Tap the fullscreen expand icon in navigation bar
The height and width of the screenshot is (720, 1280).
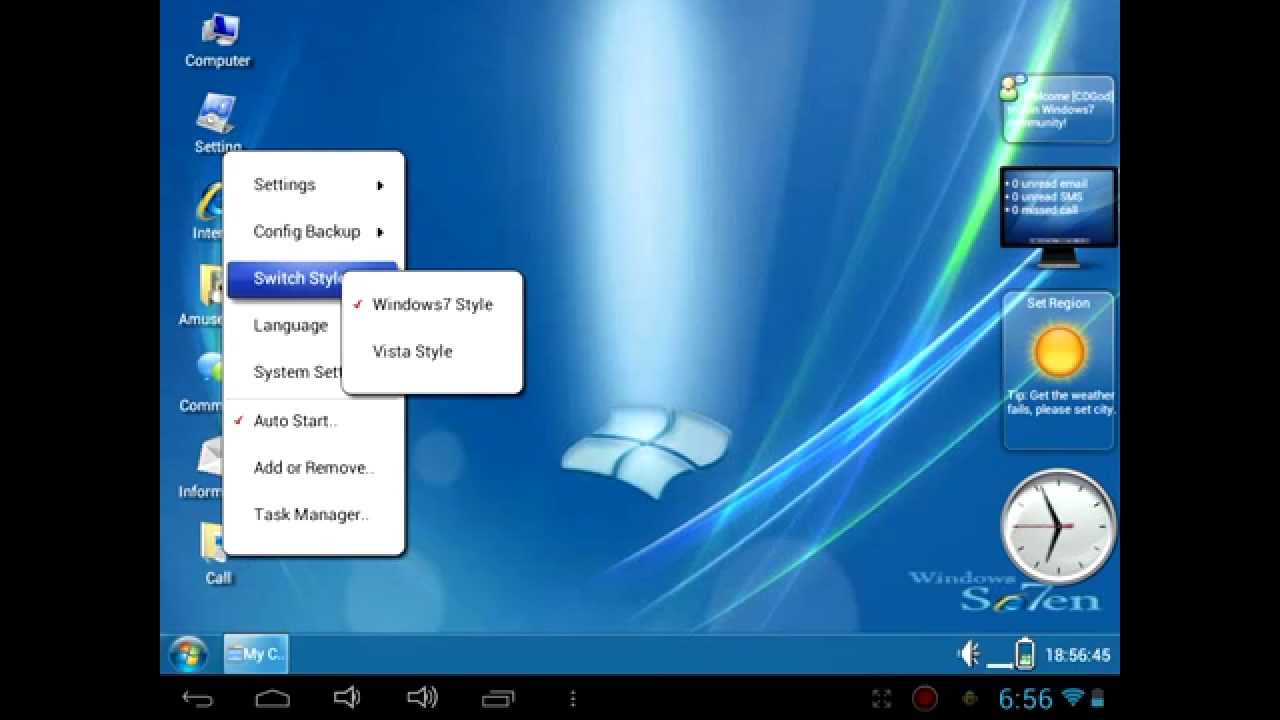click(x=881, y=698)
